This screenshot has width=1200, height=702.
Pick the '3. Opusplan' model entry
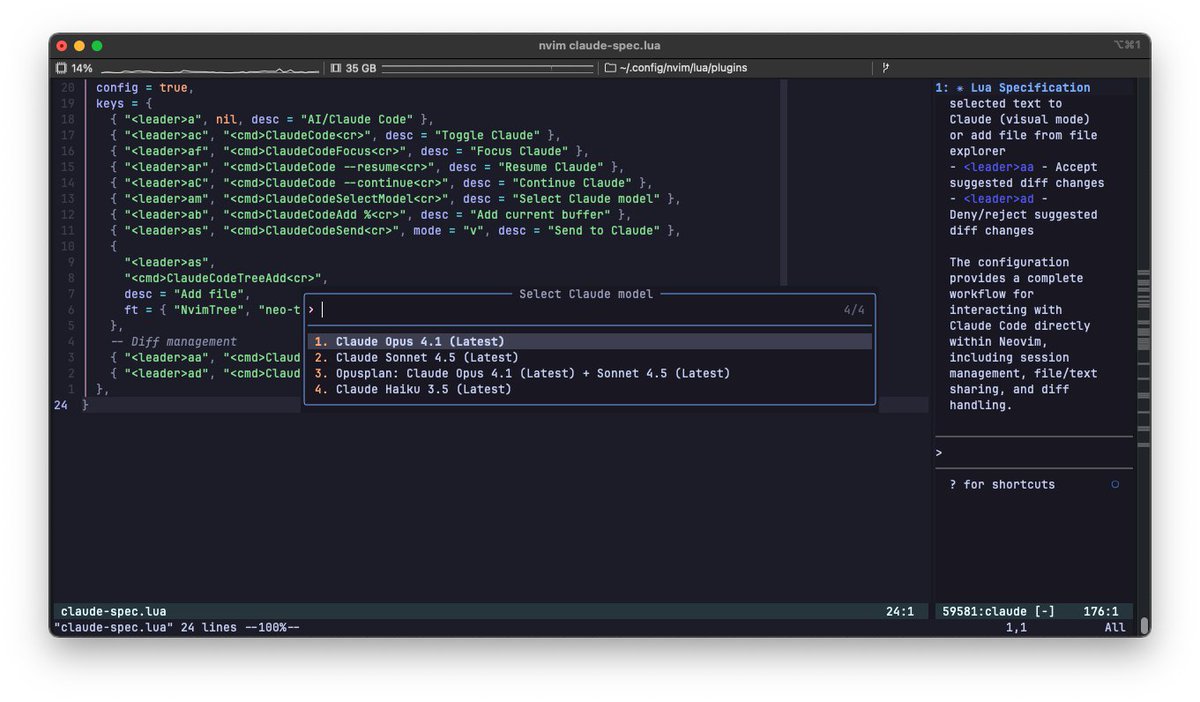pyautogui.click(x=590, y=373)
